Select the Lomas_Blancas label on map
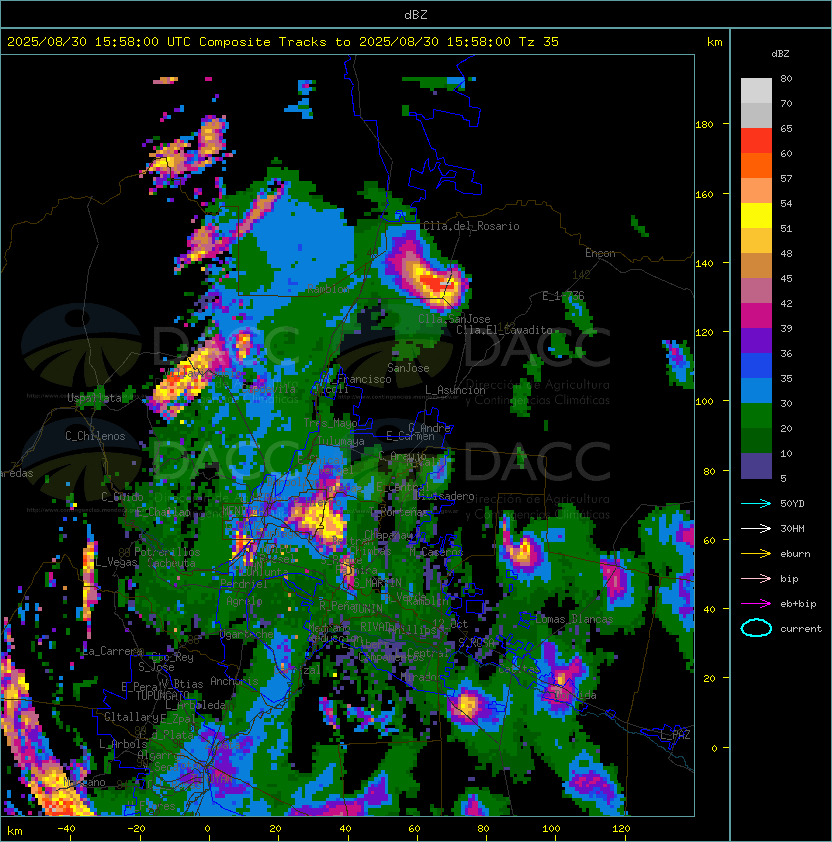832x842 pixels. tap(573, 619)
